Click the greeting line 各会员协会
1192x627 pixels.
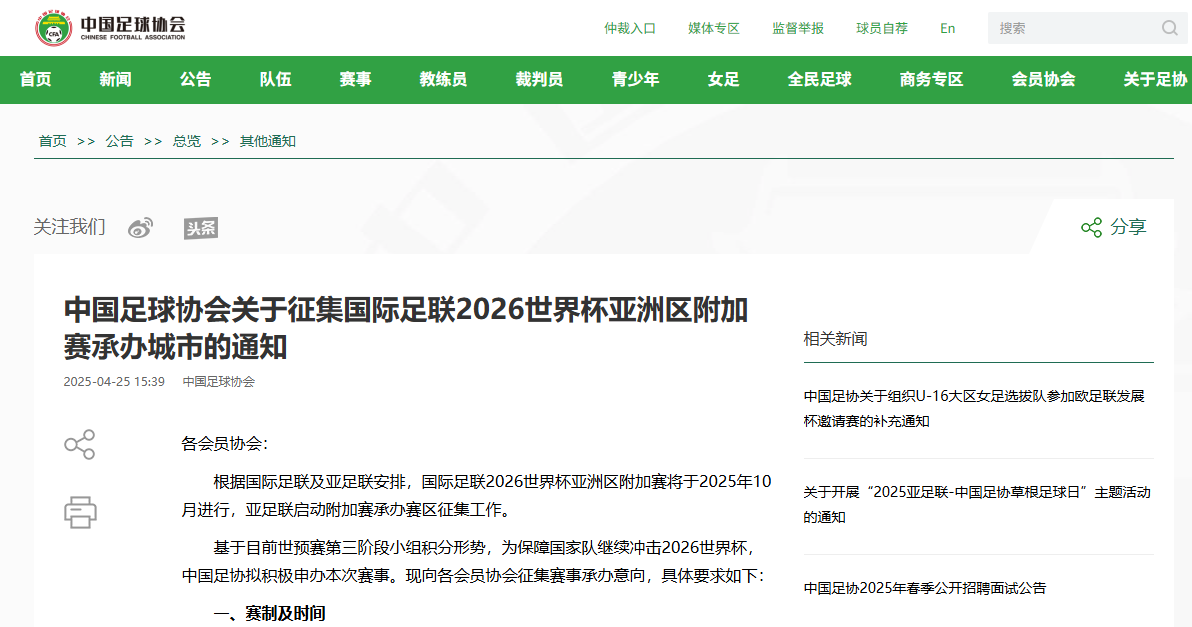point(225,444)
